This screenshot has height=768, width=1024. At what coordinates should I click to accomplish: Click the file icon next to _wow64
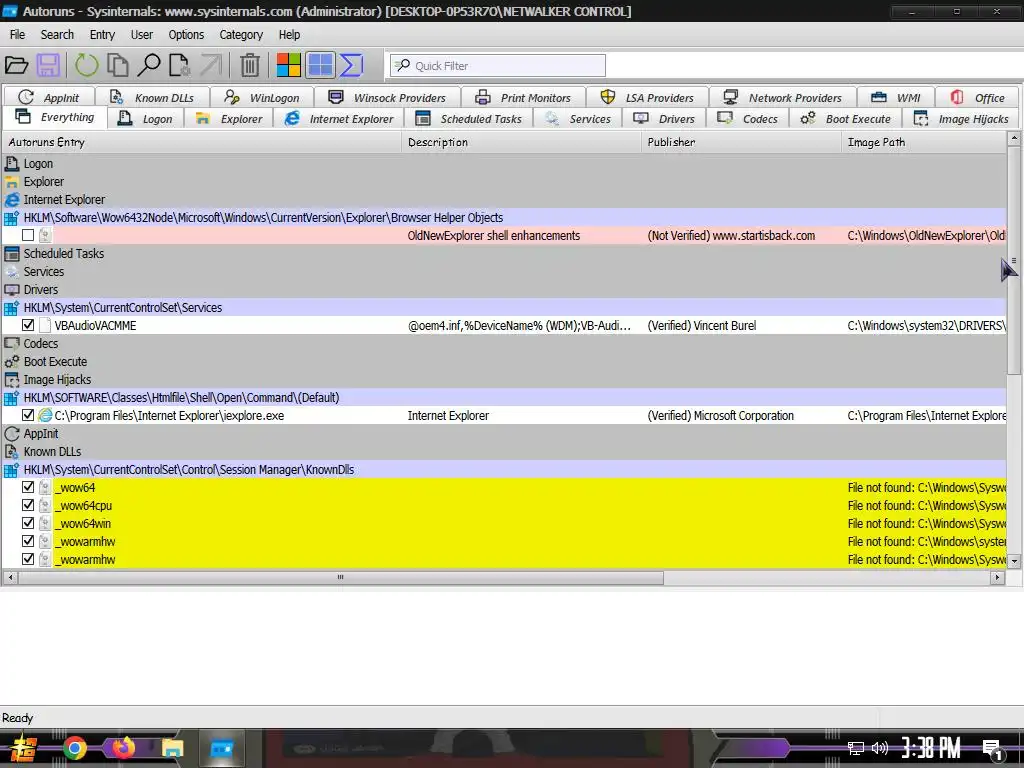click(45, 487)
